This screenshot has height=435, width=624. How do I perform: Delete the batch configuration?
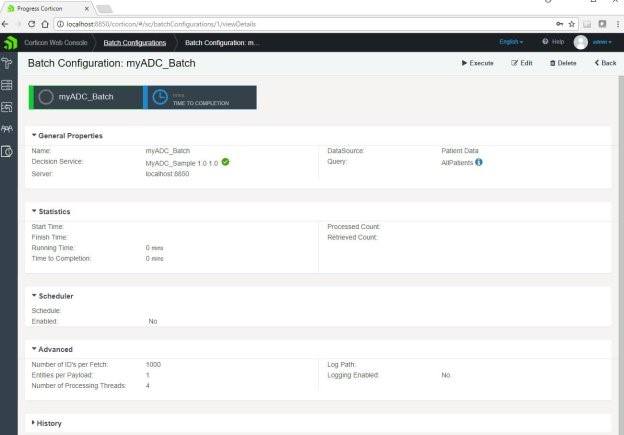[x=563, y=63]
